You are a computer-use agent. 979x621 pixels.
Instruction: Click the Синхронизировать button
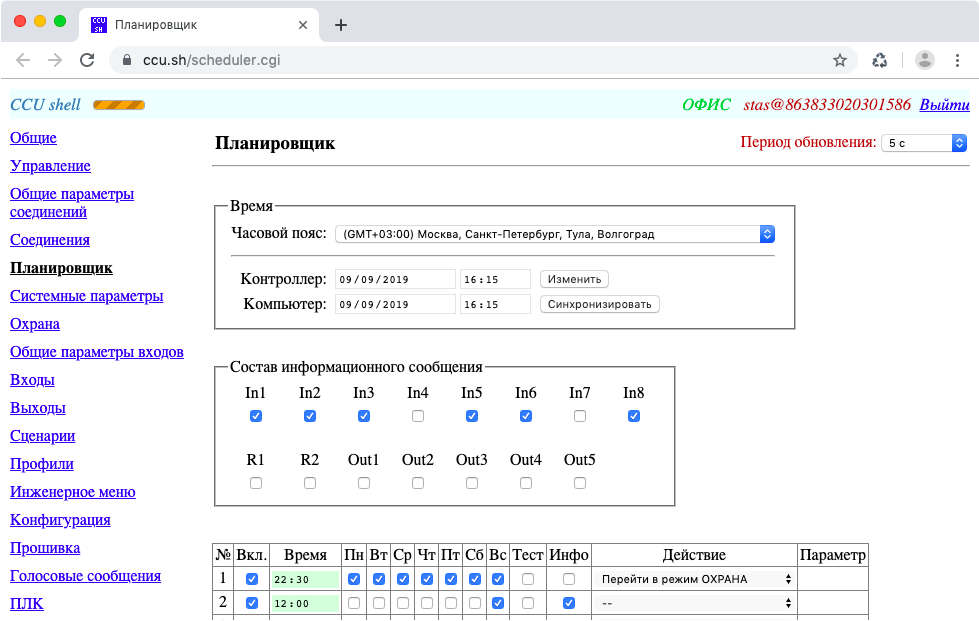coord(599,304)
